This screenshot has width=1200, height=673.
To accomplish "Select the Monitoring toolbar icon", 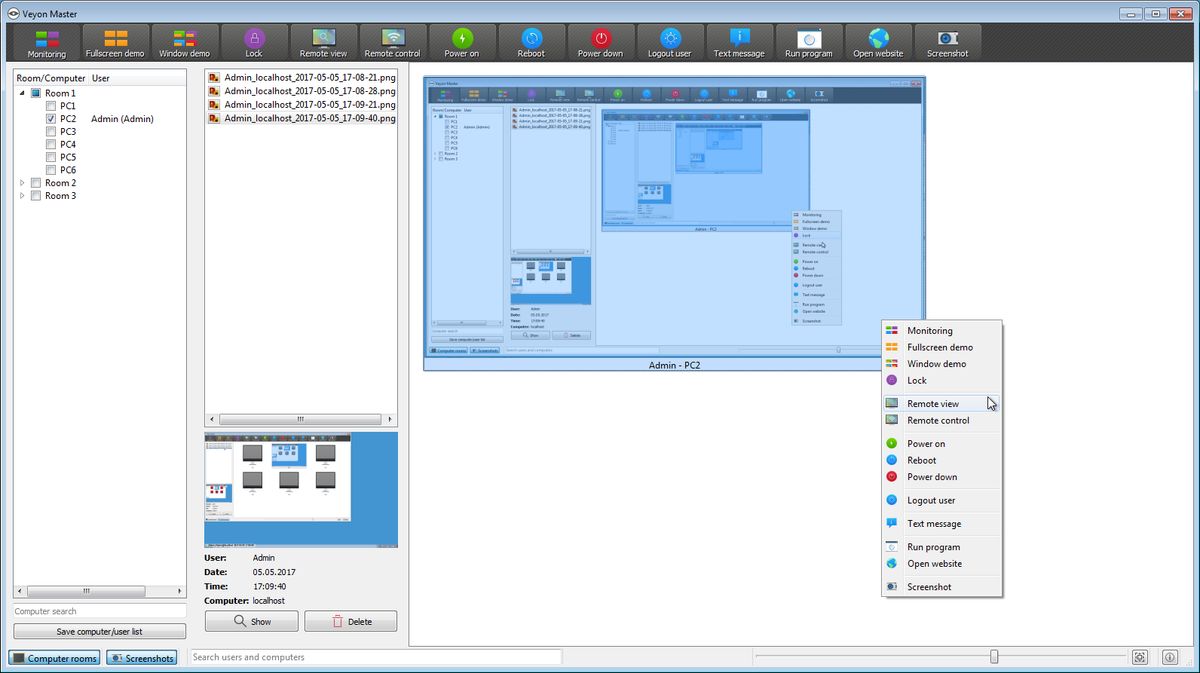I will point(46,42).
